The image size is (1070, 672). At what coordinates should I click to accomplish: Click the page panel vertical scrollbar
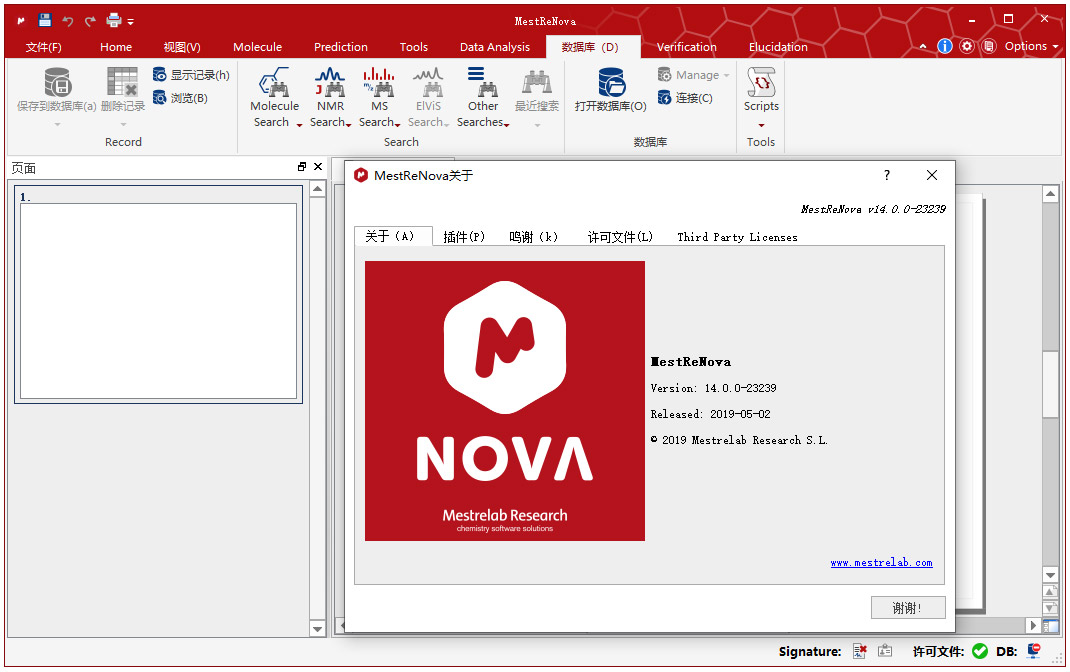[x=317, y=400]
